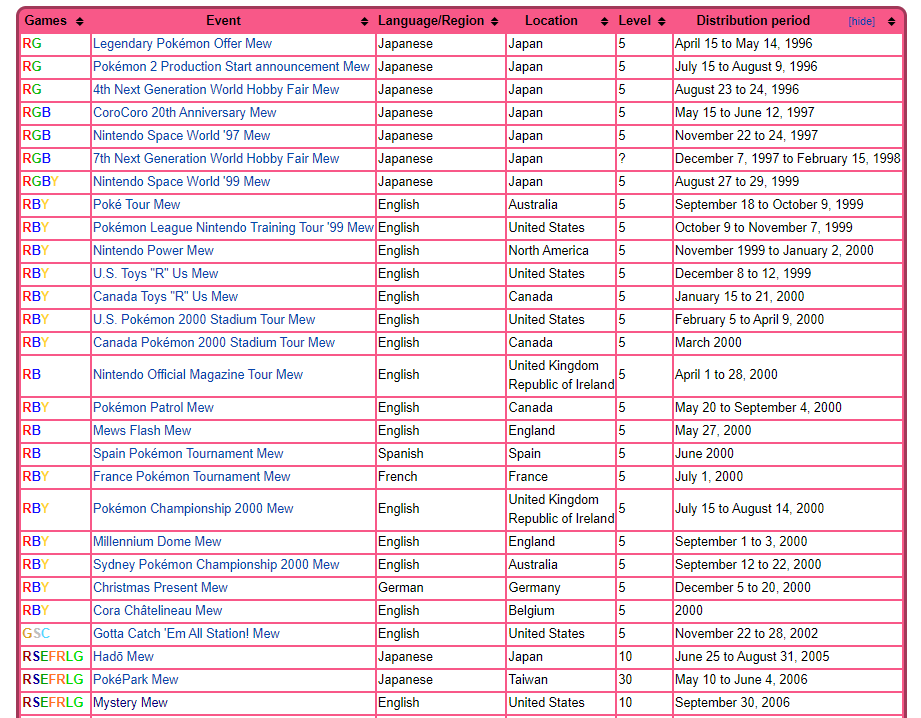Open Pokémon Championship 2000 Mew
This screenshot has width=921, height=718.
coord(193,508)
